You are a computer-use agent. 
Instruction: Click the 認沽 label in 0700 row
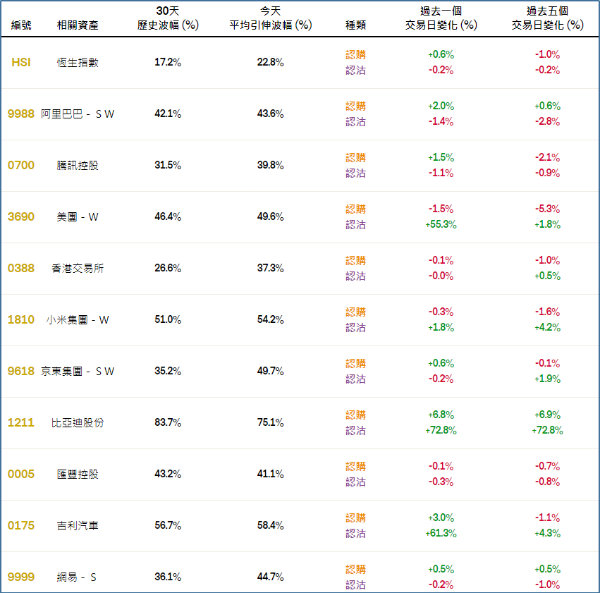[355, 173]
